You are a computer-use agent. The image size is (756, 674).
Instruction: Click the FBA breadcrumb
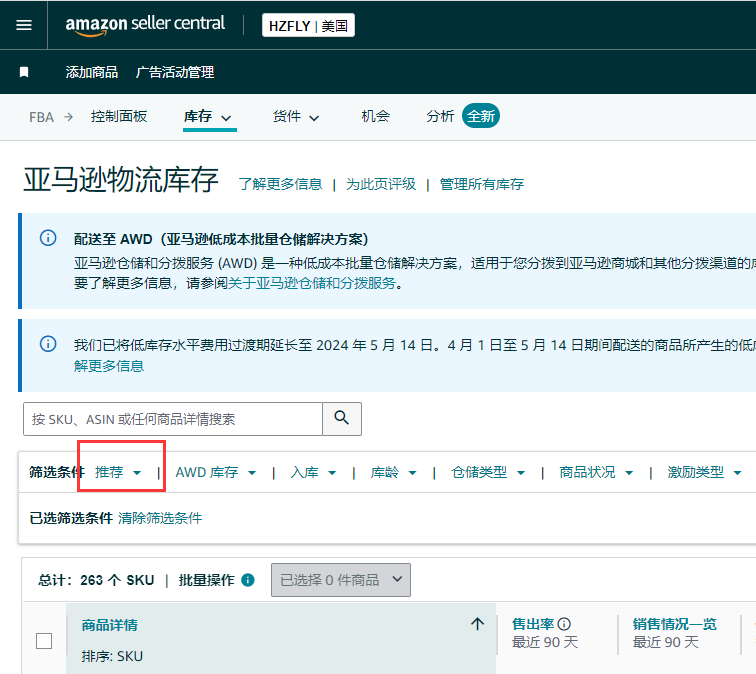(x=41, y=117)
